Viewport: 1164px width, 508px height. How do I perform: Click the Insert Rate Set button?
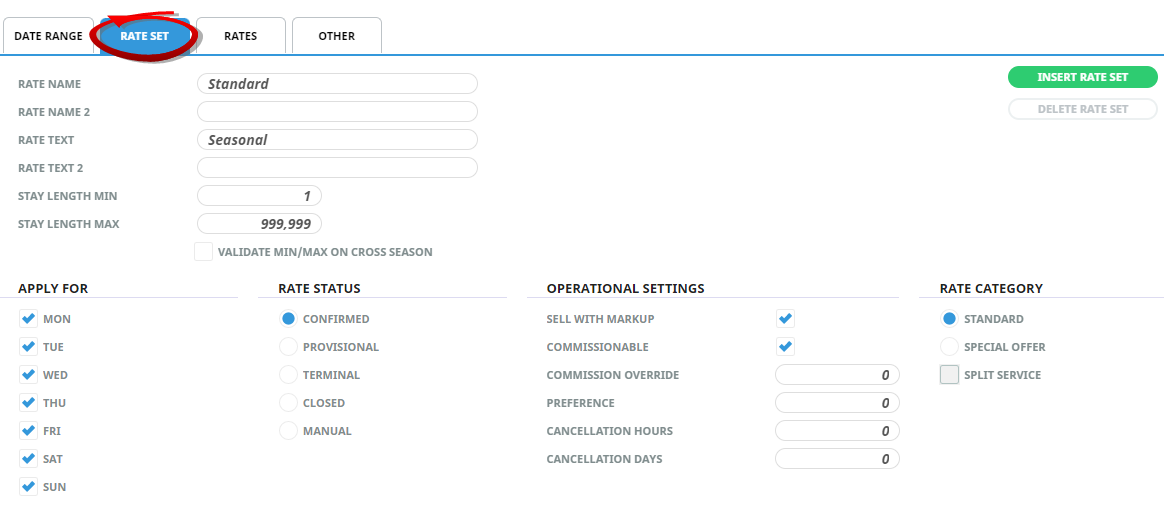click(1082, 77)
